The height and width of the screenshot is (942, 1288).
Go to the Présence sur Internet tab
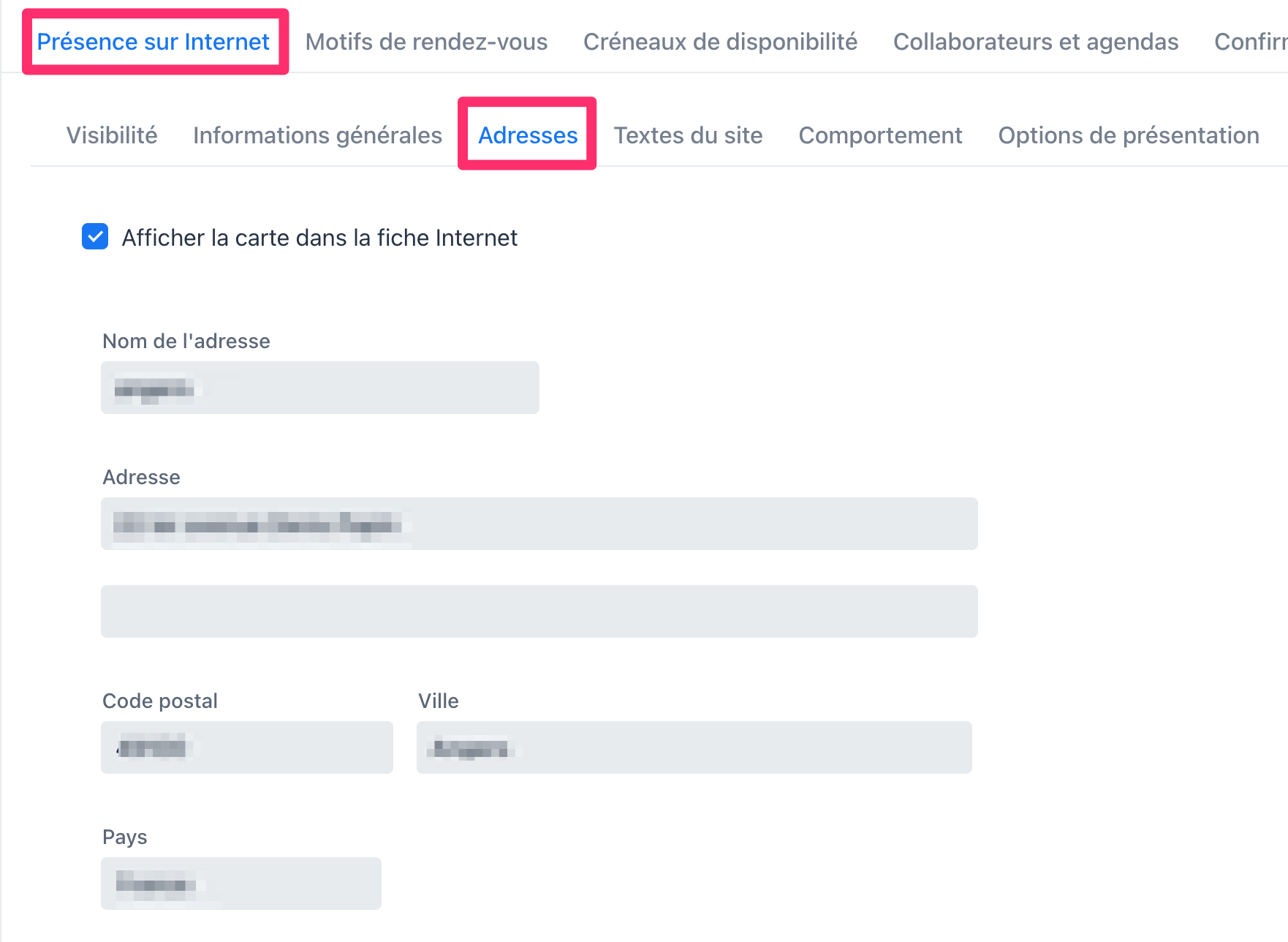[x=154, y=42]
